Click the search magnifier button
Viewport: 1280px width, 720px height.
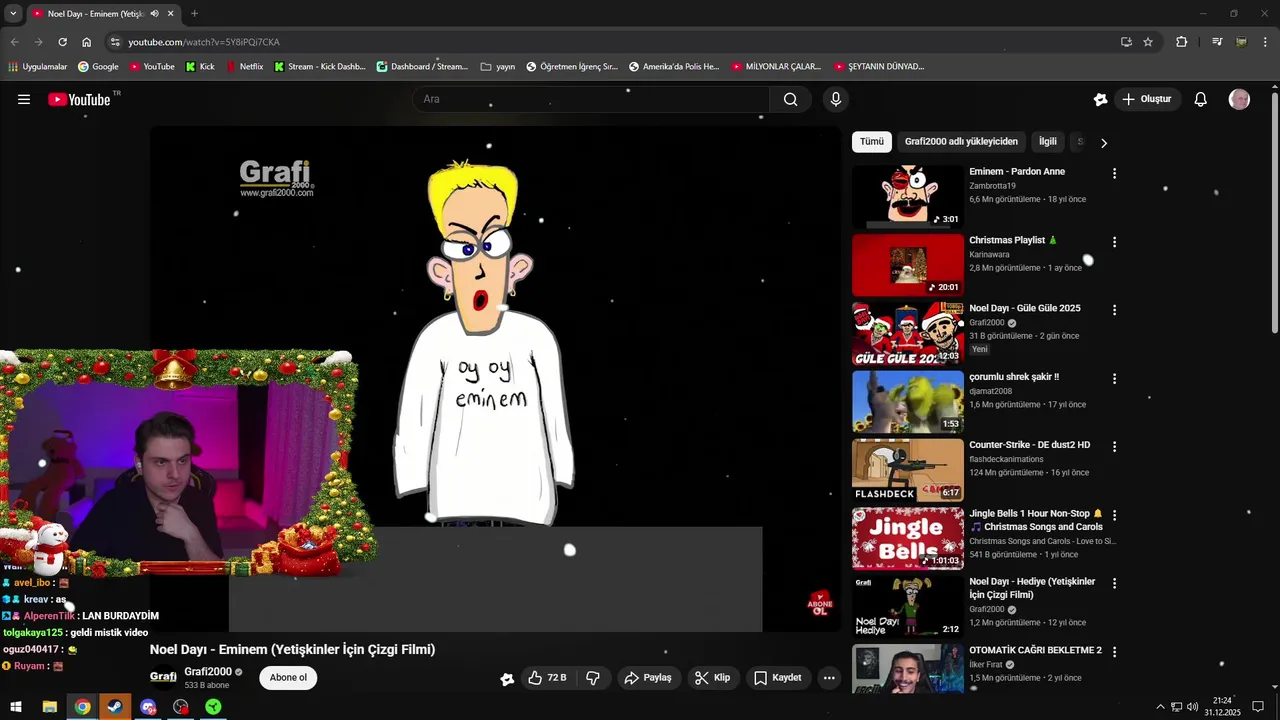pos(790,99)
